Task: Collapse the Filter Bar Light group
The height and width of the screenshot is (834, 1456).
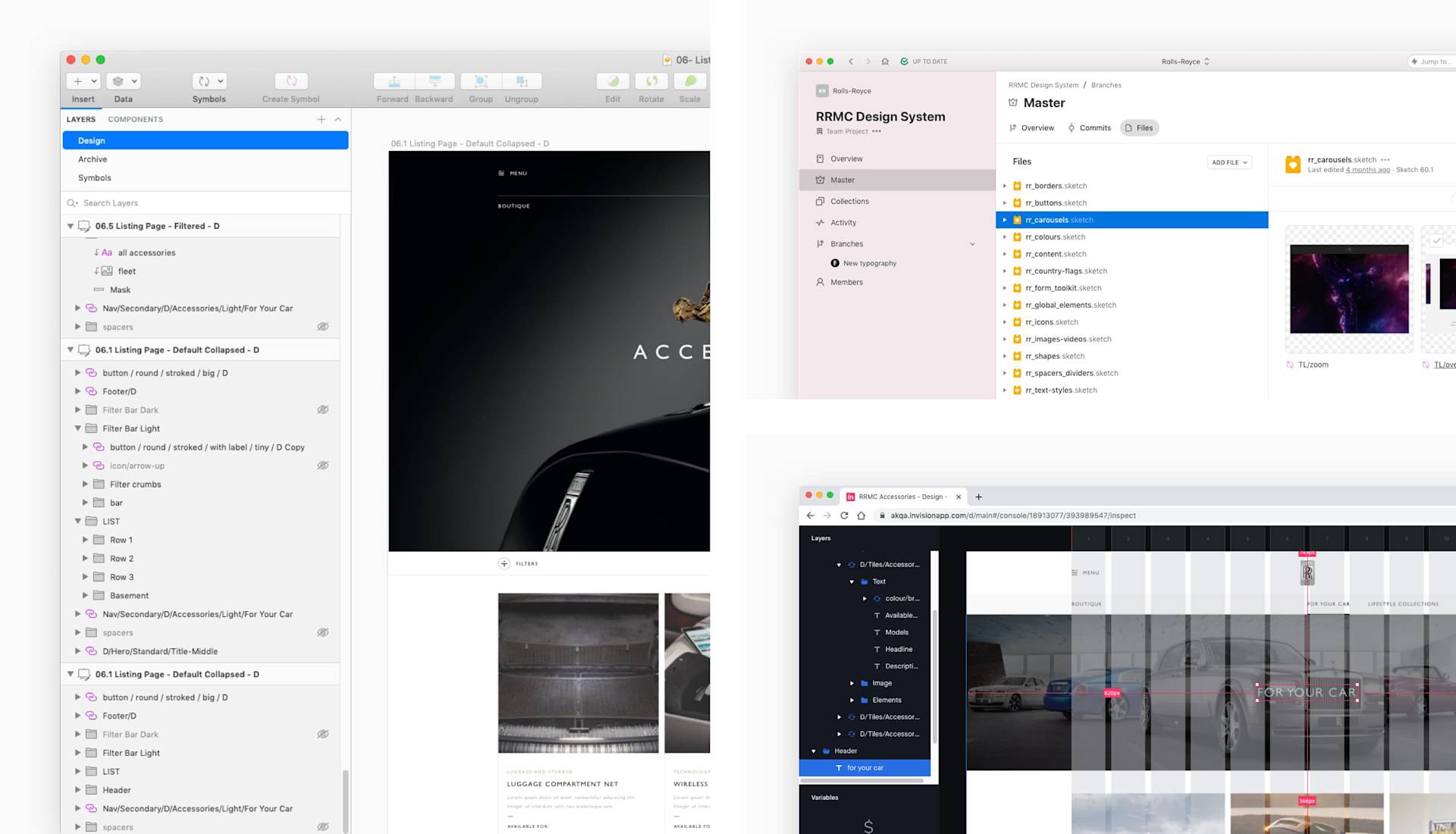Action: (x=78, y=428)
